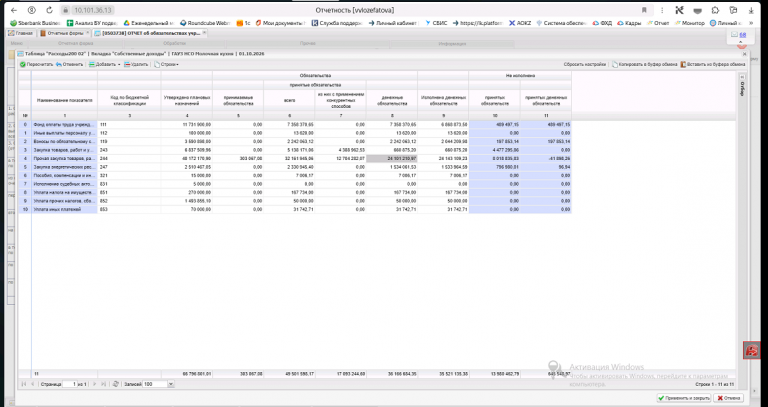Screen dimensions: 768x407
Task: Select the [0503738] ОТЧЕТ об обязательствах tab
Action: 147,33
